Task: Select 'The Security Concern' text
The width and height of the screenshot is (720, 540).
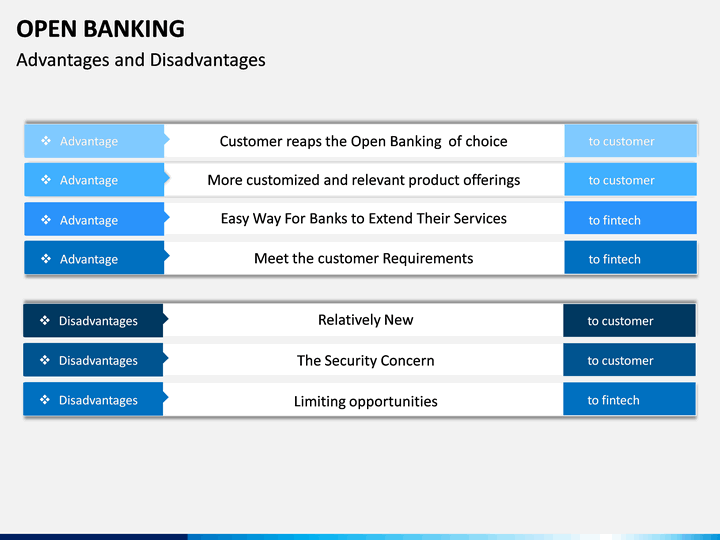Action: tap(366, 360)
